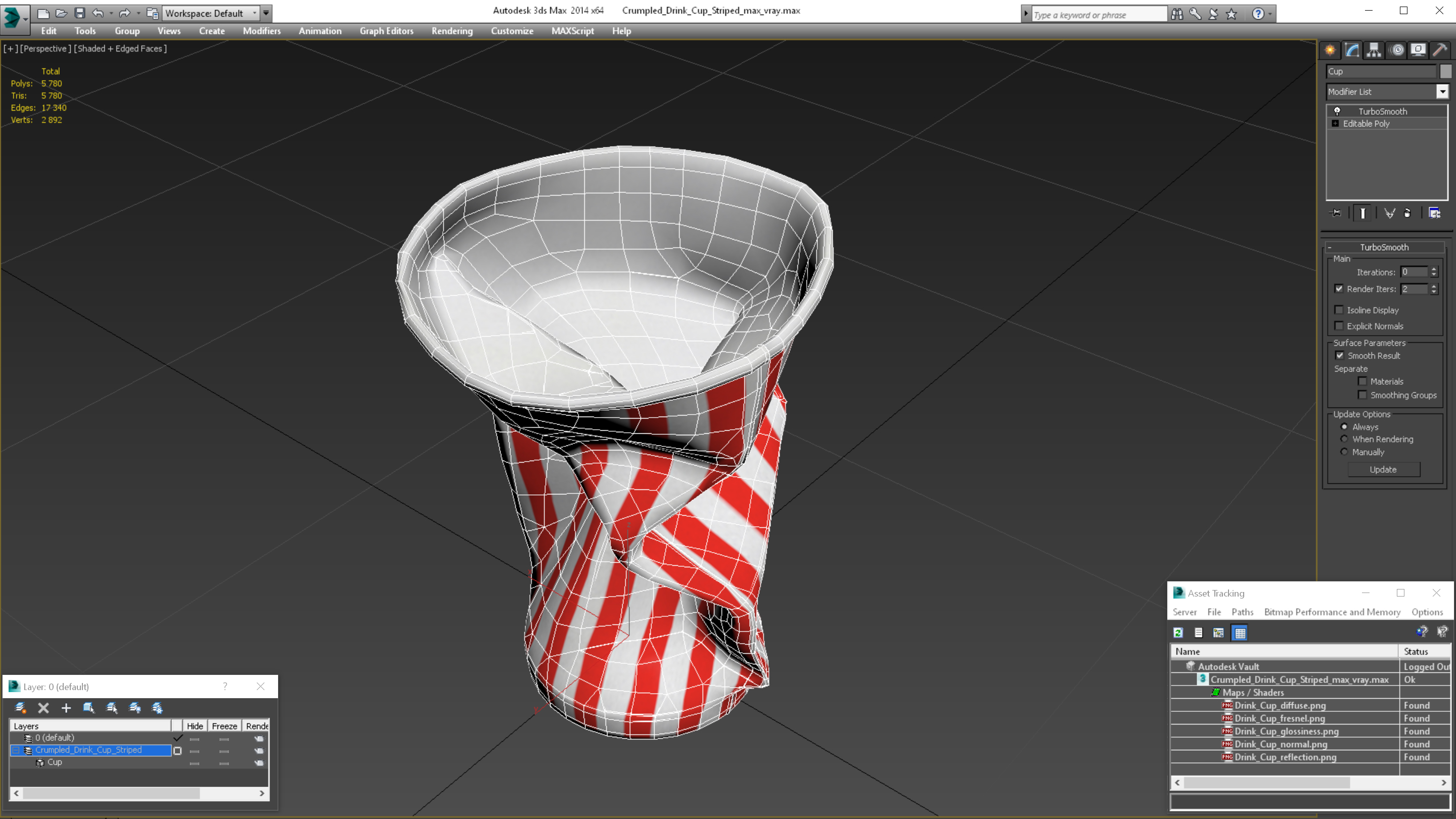Open the Utilities hammer panel tab
Viewport: 1456px width, 819px height.
pos(1440,51)
